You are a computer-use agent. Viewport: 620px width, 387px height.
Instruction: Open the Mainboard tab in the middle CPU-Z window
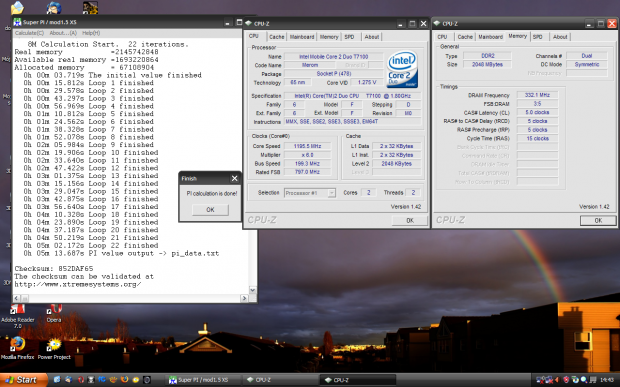click(302, 37)
